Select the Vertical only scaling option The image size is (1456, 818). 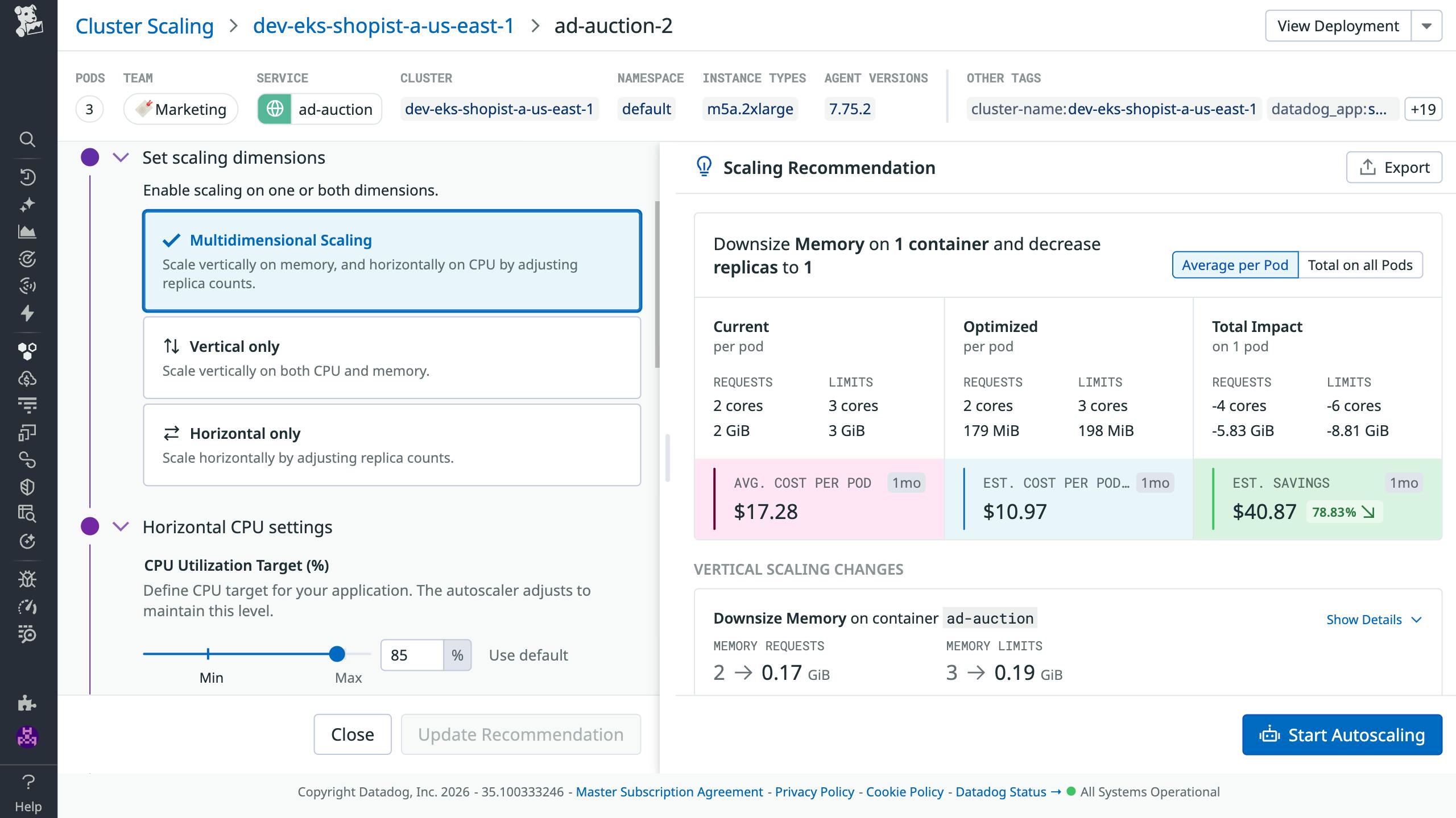tap(392, 358)
